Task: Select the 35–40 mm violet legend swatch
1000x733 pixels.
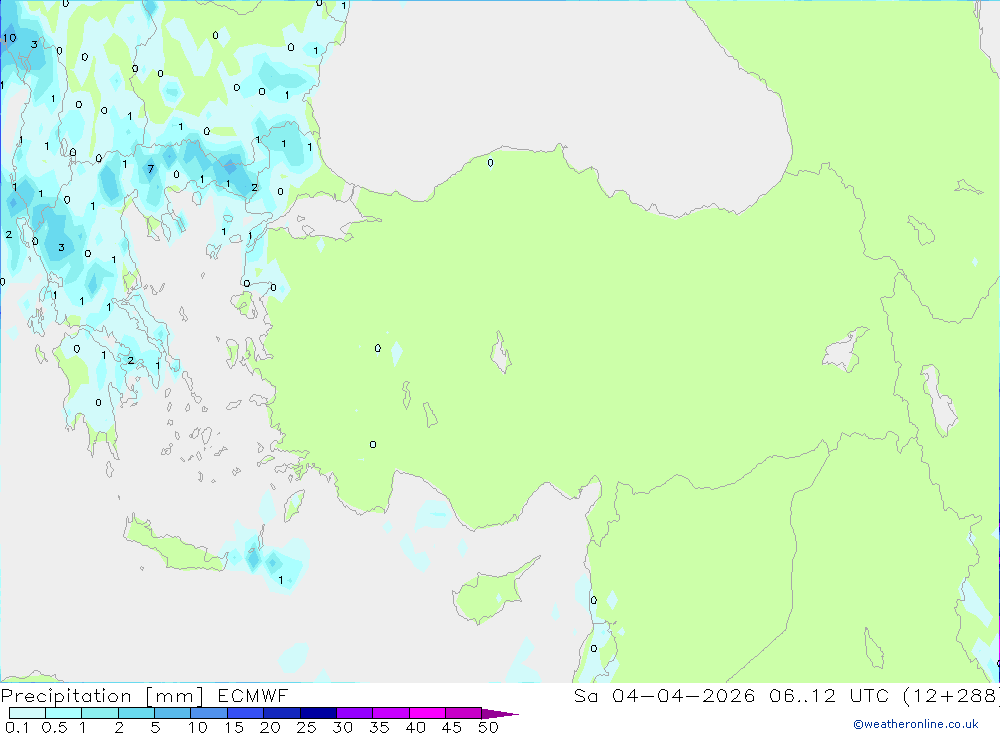Action: (x=391, y=713)
